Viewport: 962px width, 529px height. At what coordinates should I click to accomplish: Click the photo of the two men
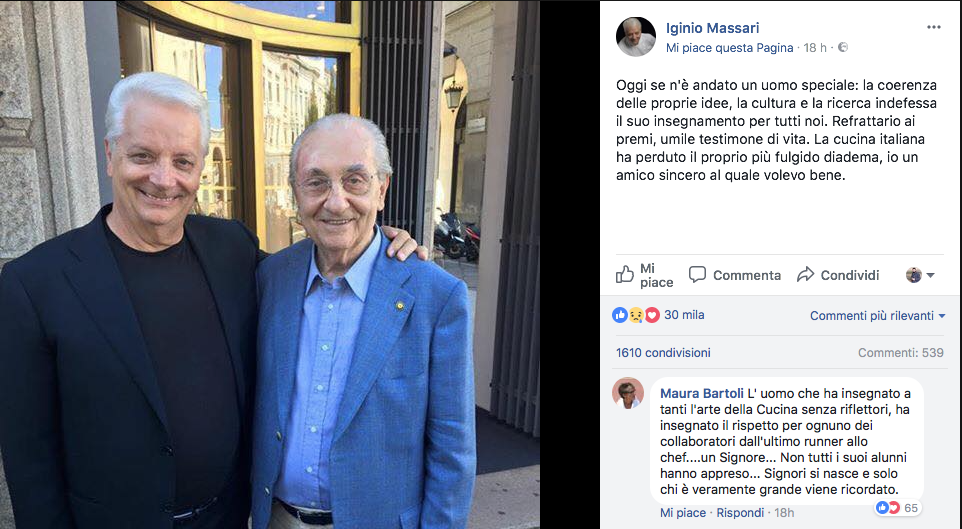(270, 264)
